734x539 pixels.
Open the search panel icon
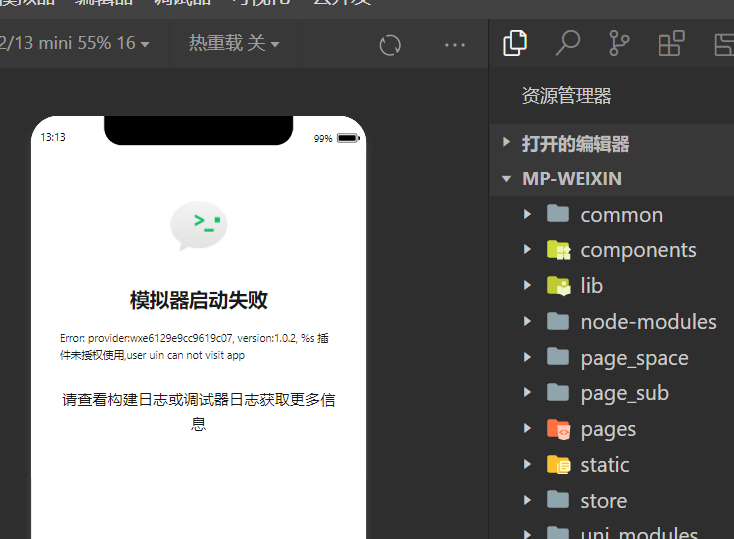(568, 43)
